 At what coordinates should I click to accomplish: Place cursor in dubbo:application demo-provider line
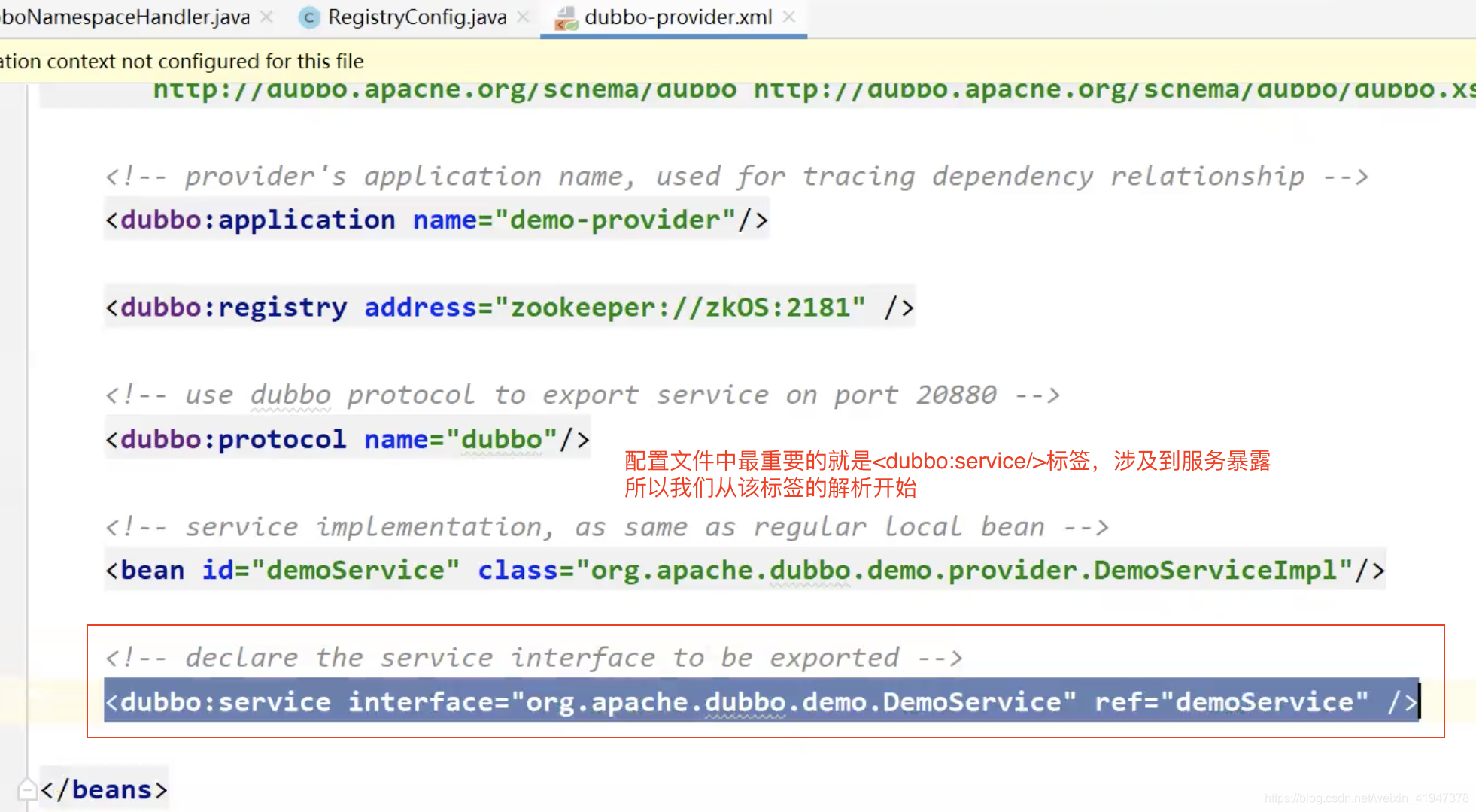point(437,220)
